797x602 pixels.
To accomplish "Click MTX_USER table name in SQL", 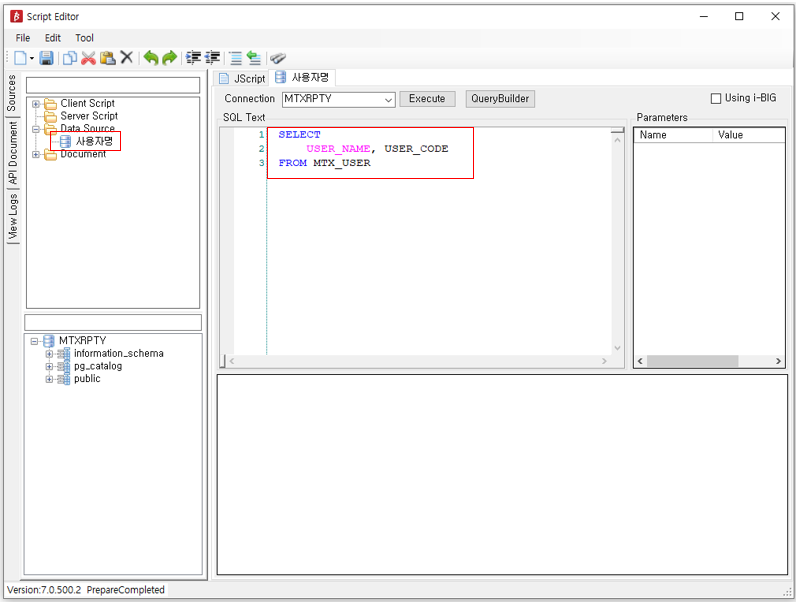I will point(342,163).
